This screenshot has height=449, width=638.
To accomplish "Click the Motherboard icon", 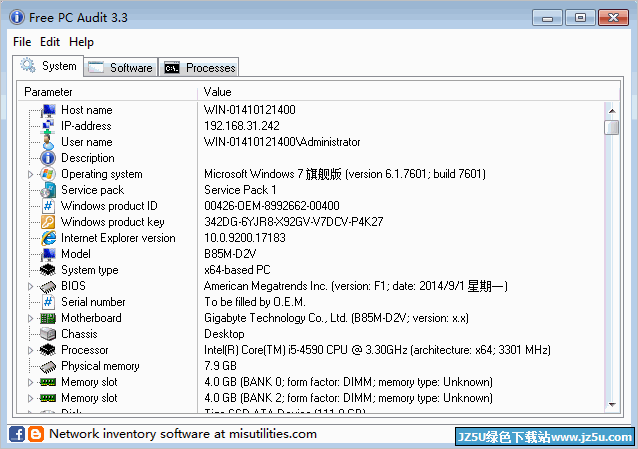I will click(x=48, y=318).
